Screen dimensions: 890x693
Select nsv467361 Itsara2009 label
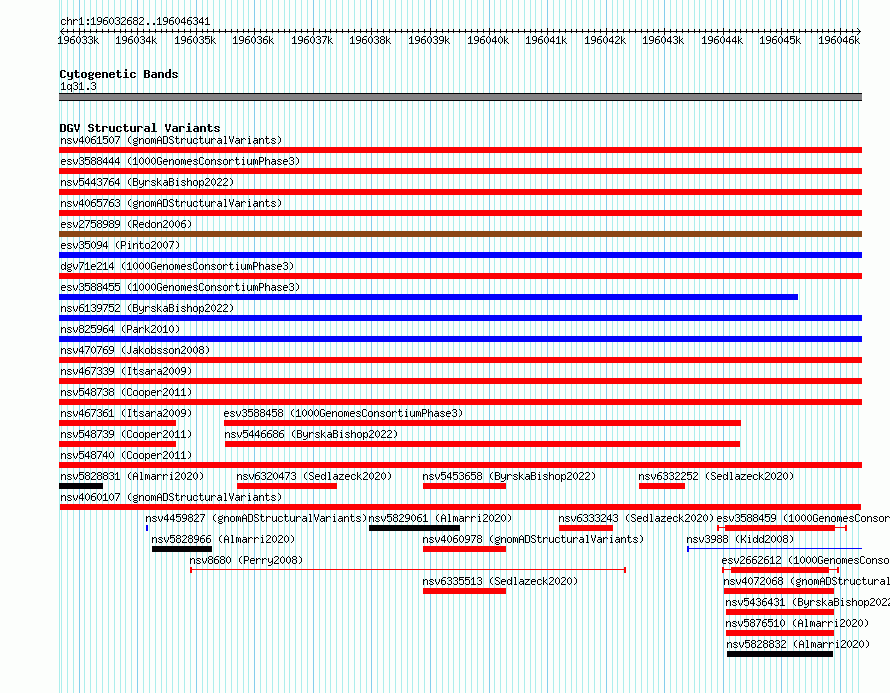pos(126,413)
